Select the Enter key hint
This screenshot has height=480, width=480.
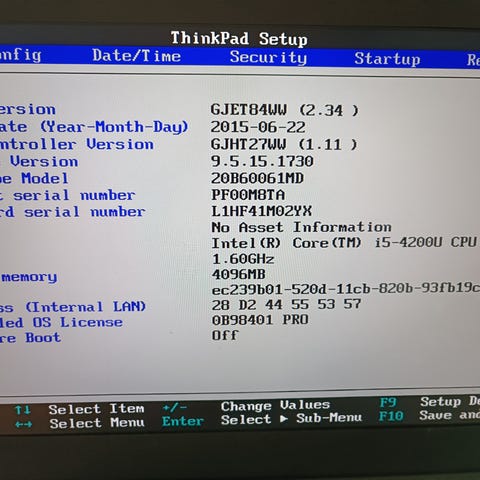coord(183,421)
